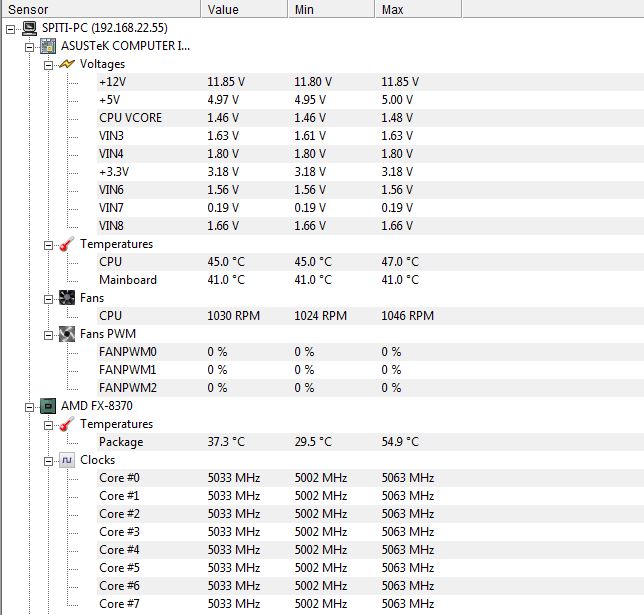Collapse the ASUSTeK COMPUTER node

[x=29, y=47]
